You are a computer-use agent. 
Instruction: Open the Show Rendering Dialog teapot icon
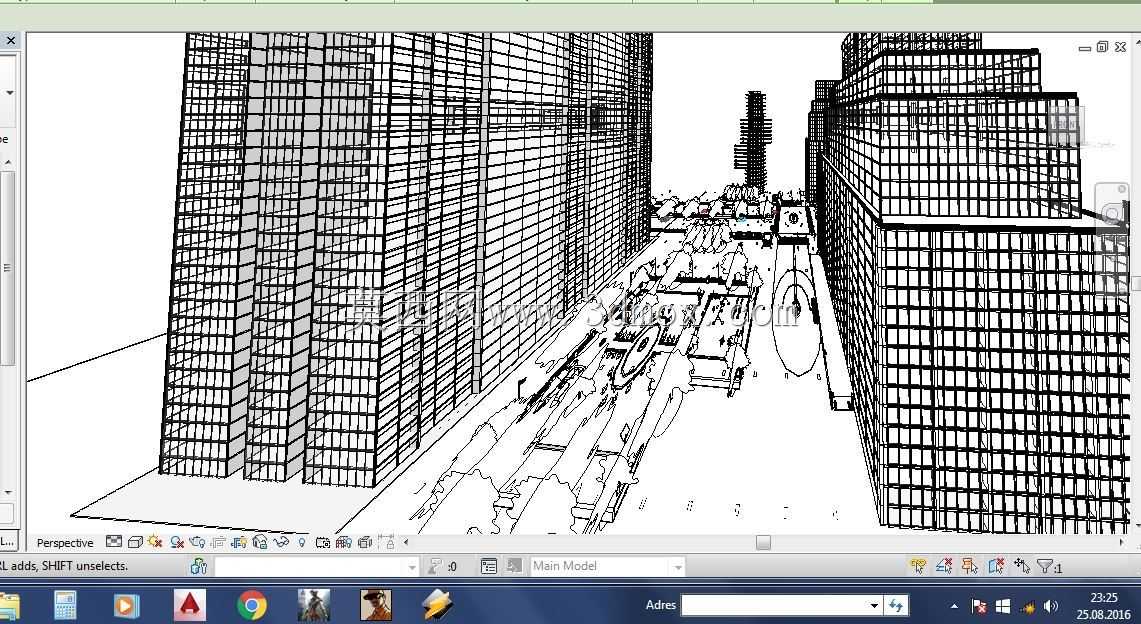point(197,542)
